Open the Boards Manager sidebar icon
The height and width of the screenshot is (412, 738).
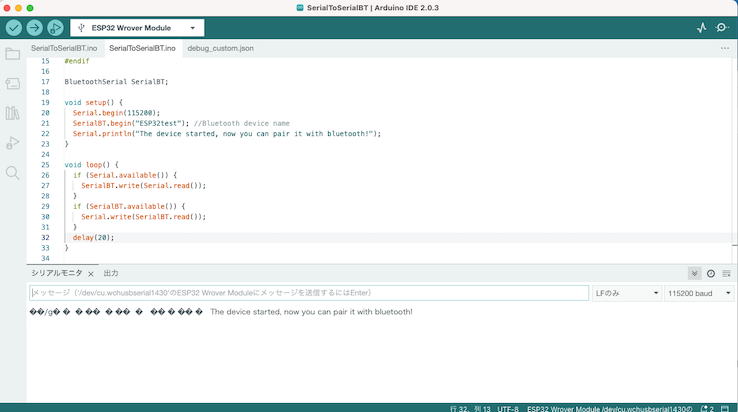click(x=13, y=84)
